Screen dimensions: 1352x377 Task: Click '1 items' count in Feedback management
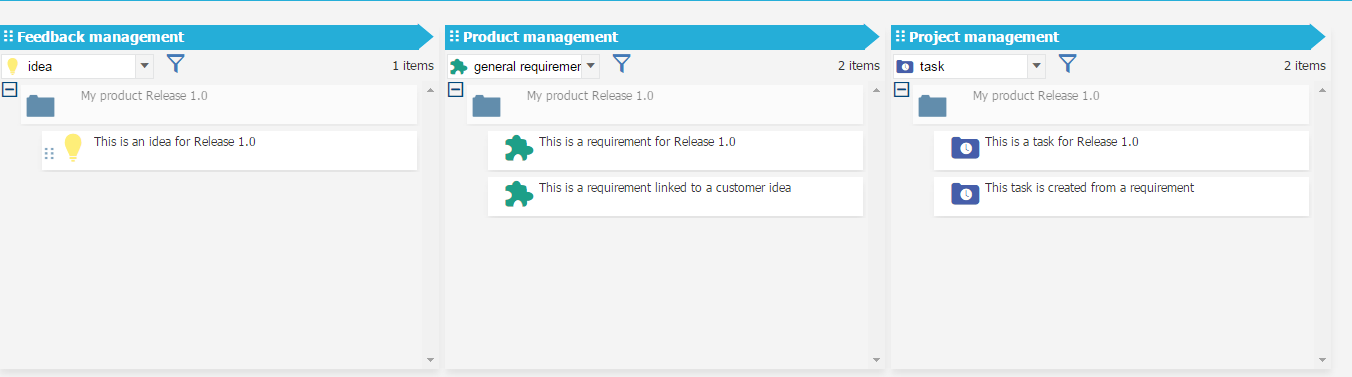pos(413,66)
